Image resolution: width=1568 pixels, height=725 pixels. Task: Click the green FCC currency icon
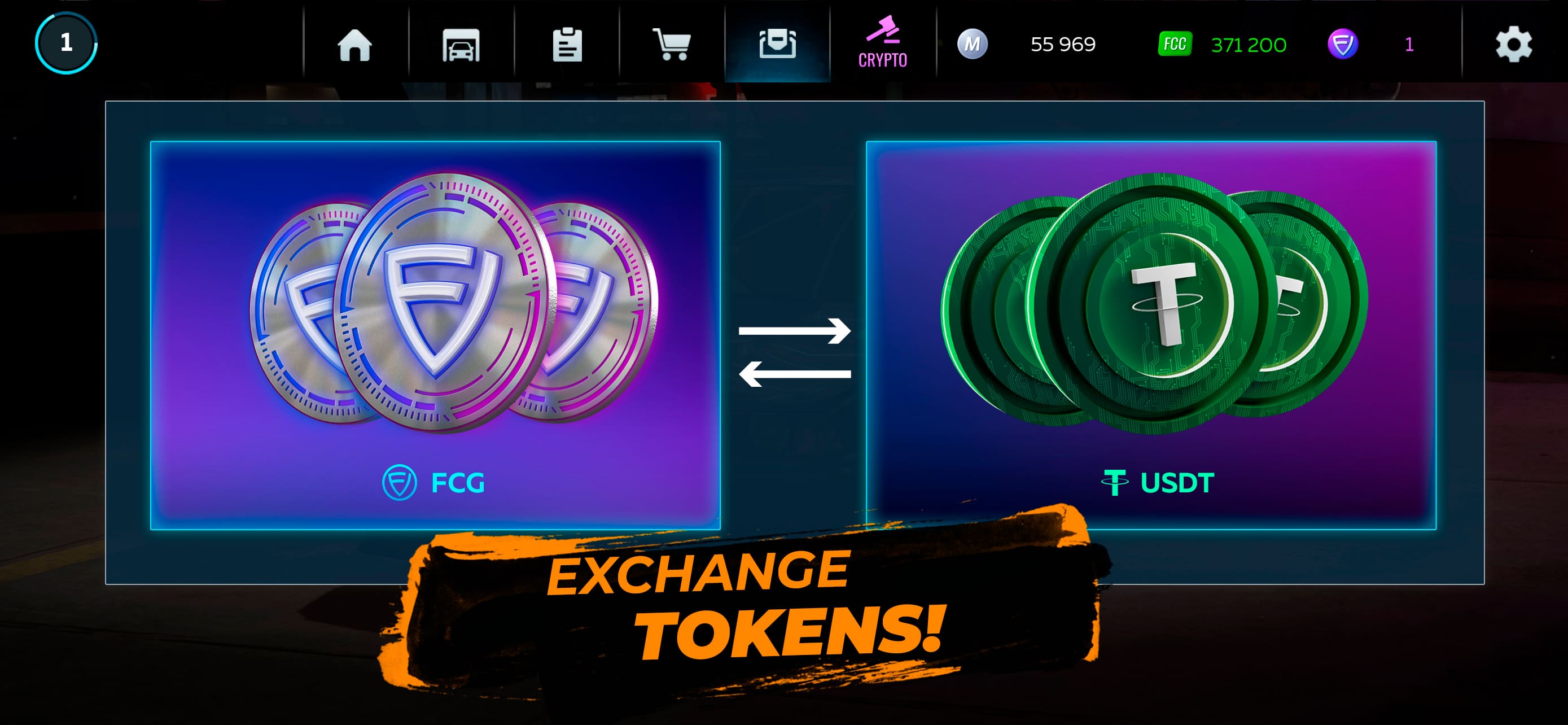[x=1175, y=44]
